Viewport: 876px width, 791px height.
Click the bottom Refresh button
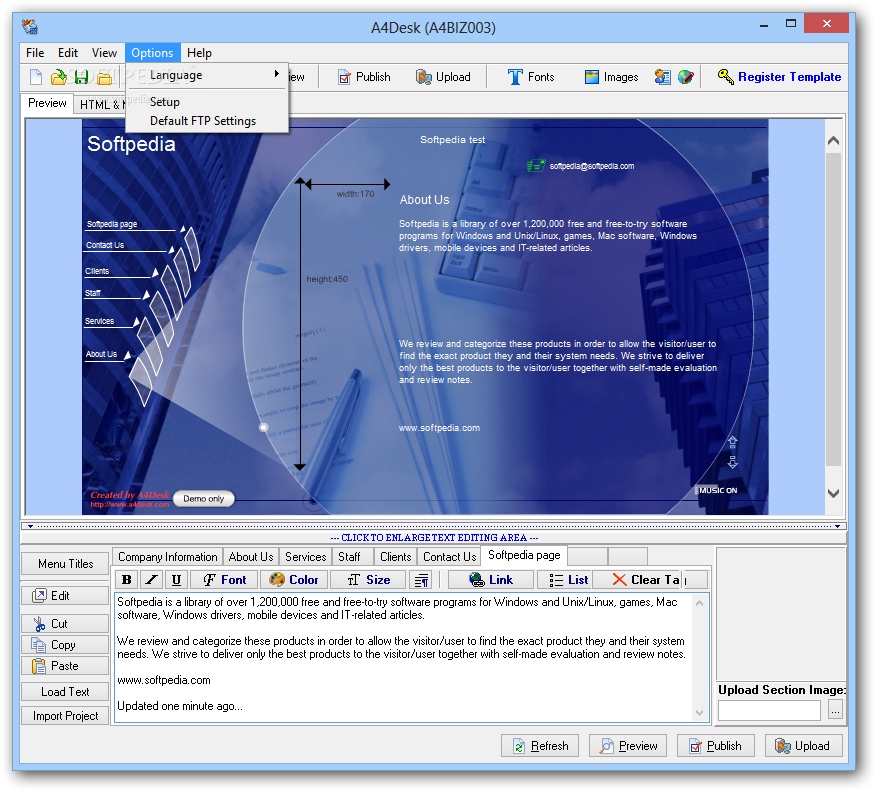[540, 746]
